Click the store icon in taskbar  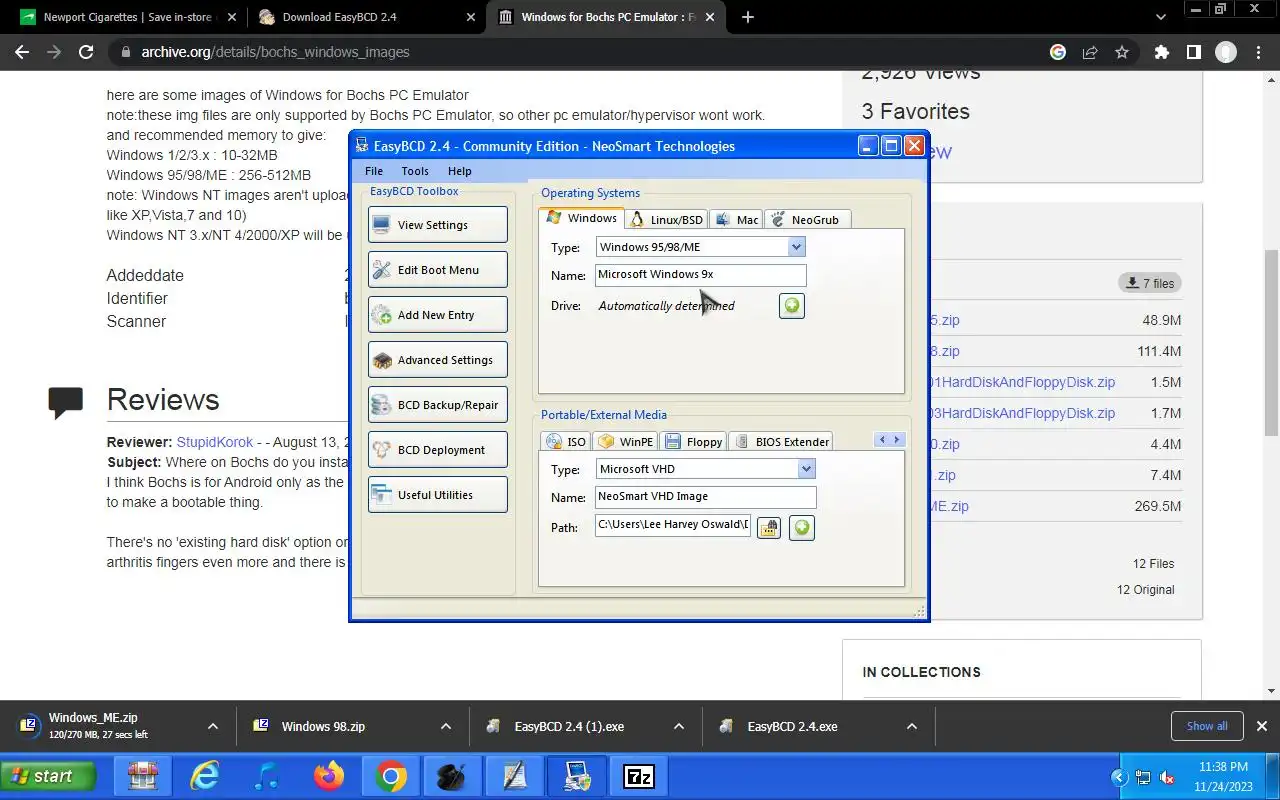[x=143, y=776]
